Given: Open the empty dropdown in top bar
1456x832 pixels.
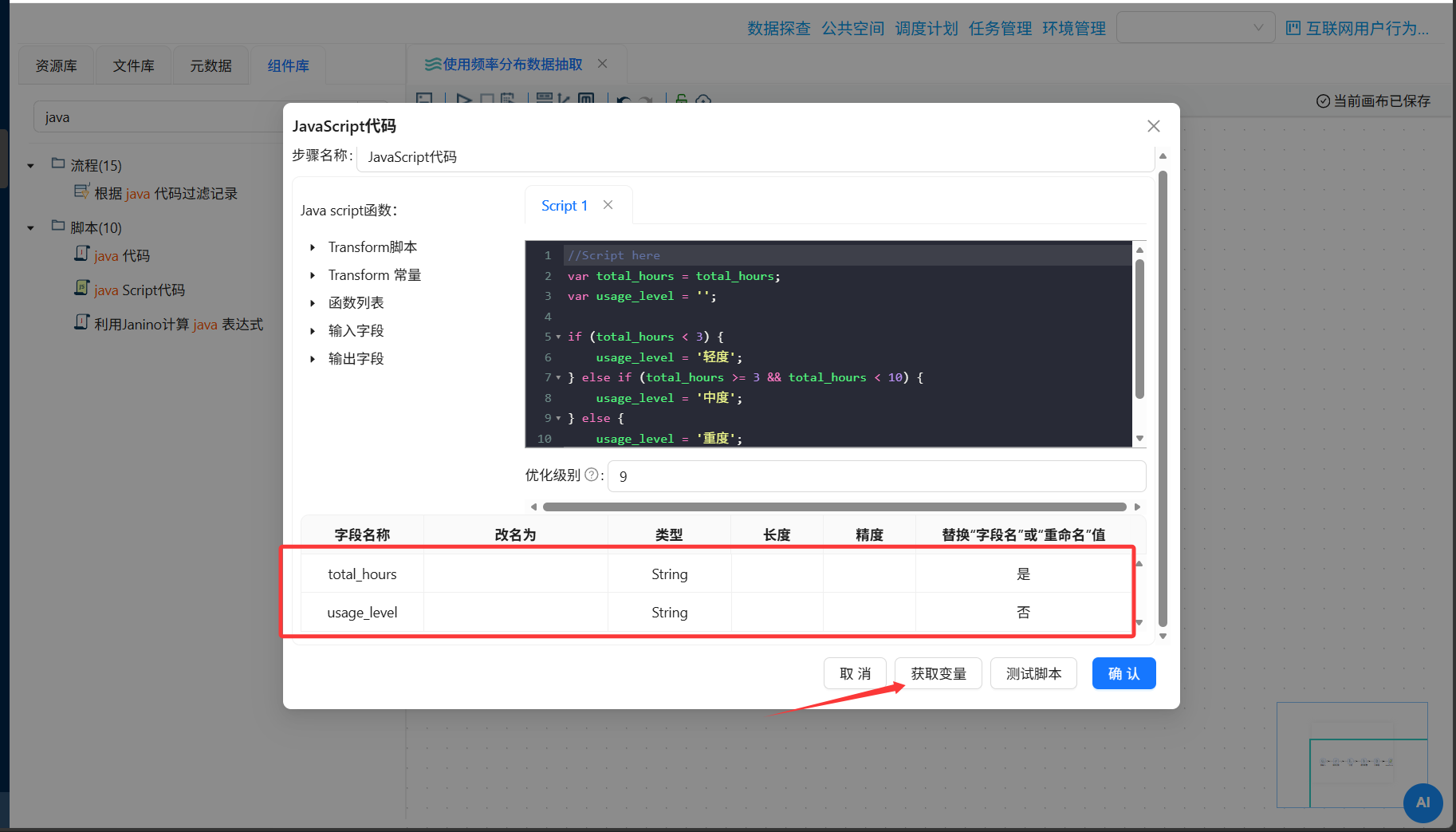Looking at the screenshot, I should [1195, 28].
